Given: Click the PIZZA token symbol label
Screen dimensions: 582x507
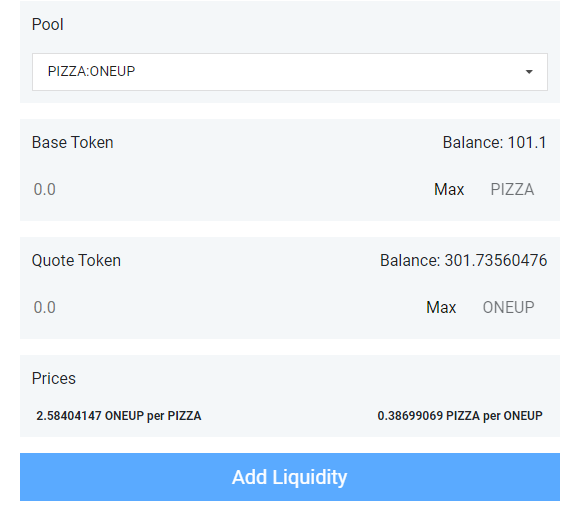Looking at the screenshot, I should coord(512,190).
